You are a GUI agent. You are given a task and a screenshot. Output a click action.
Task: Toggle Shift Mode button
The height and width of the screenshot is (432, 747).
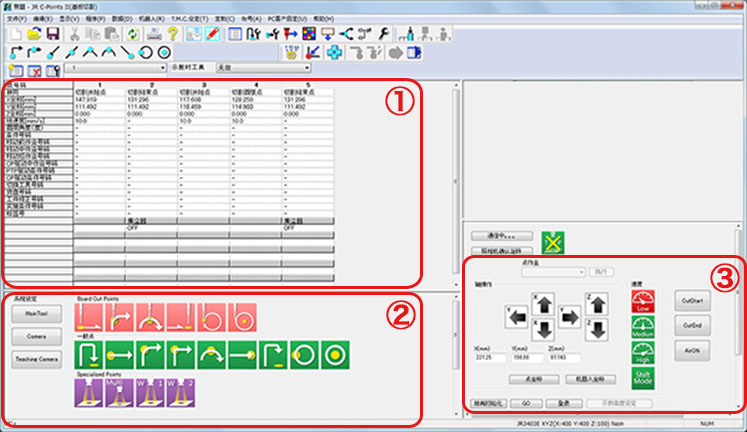[642, 380]
